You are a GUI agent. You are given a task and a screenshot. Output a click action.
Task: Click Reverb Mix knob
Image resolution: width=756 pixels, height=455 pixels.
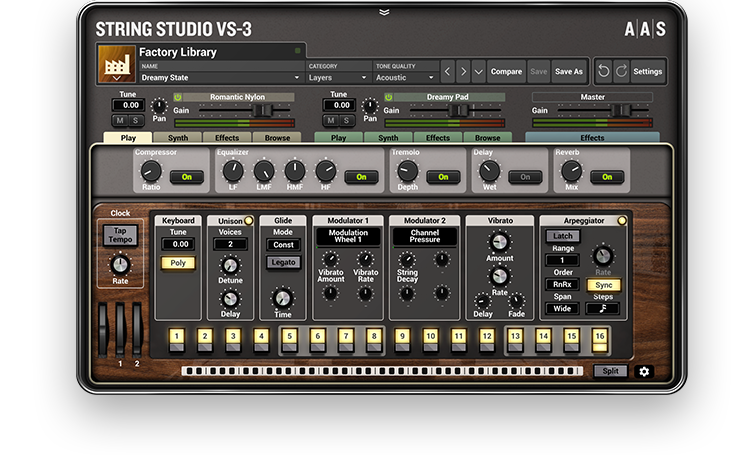point(571,171)
